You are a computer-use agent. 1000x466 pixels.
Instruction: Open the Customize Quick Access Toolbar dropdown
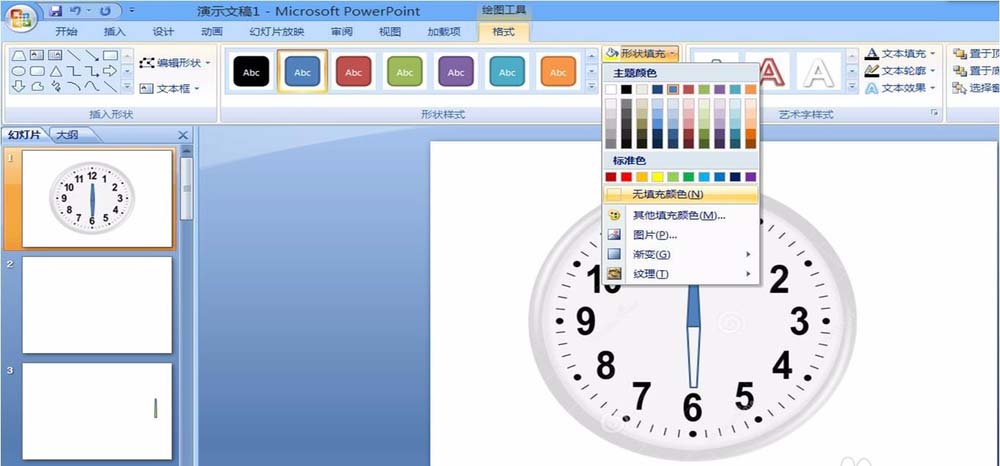131,11
